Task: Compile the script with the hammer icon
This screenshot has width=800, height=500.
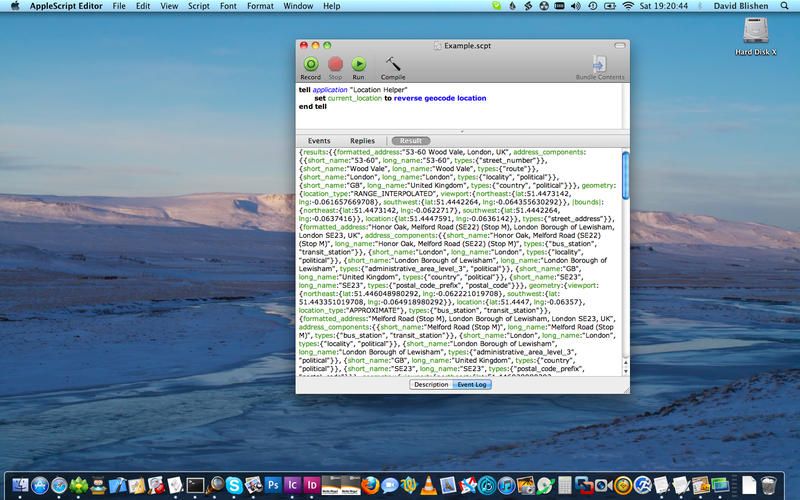Action: [x=393, y=65]
